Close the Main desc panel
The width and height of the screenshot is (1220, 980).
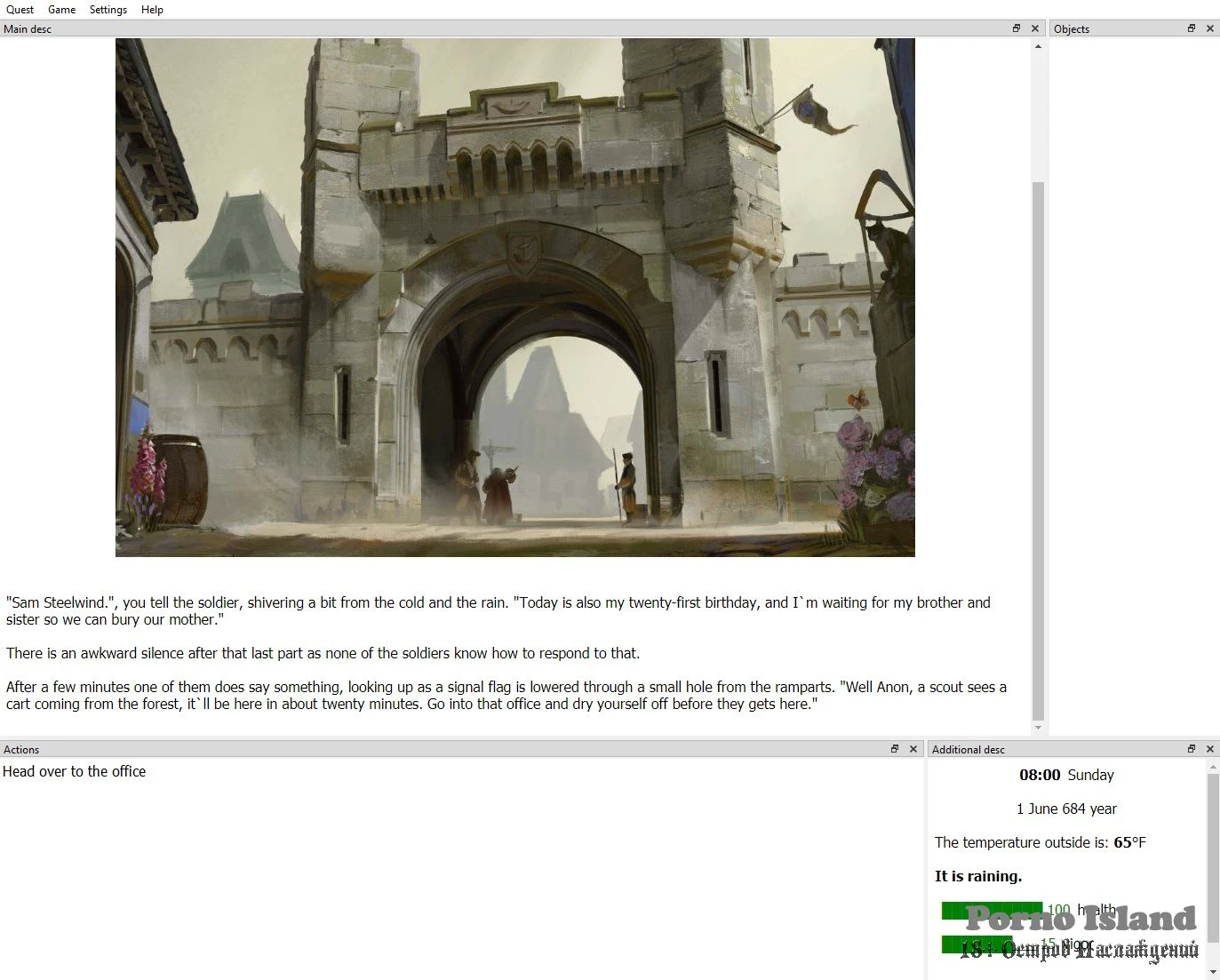[x=1035, y=28]
